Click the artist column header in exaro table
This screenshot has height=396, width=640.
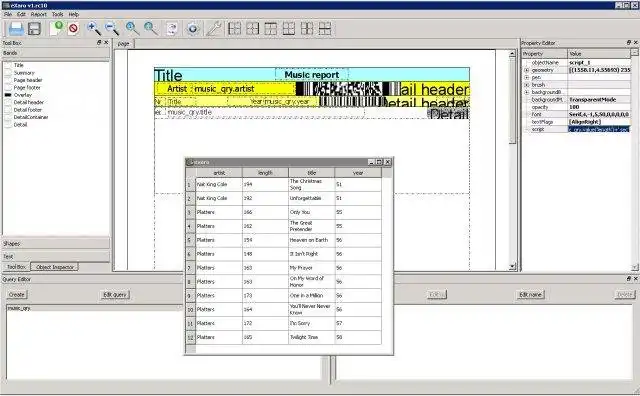(219, 173)
